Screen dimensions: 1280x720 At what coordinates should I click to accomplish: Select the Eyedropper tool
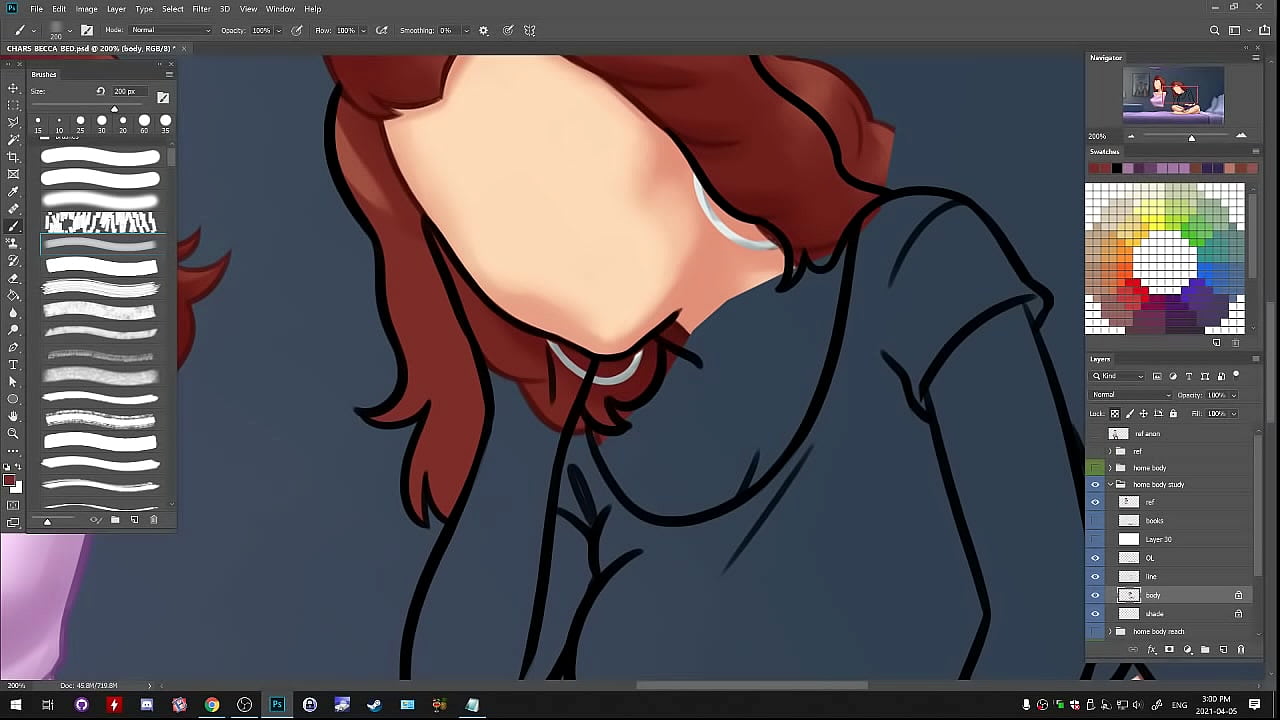point(13,191)
